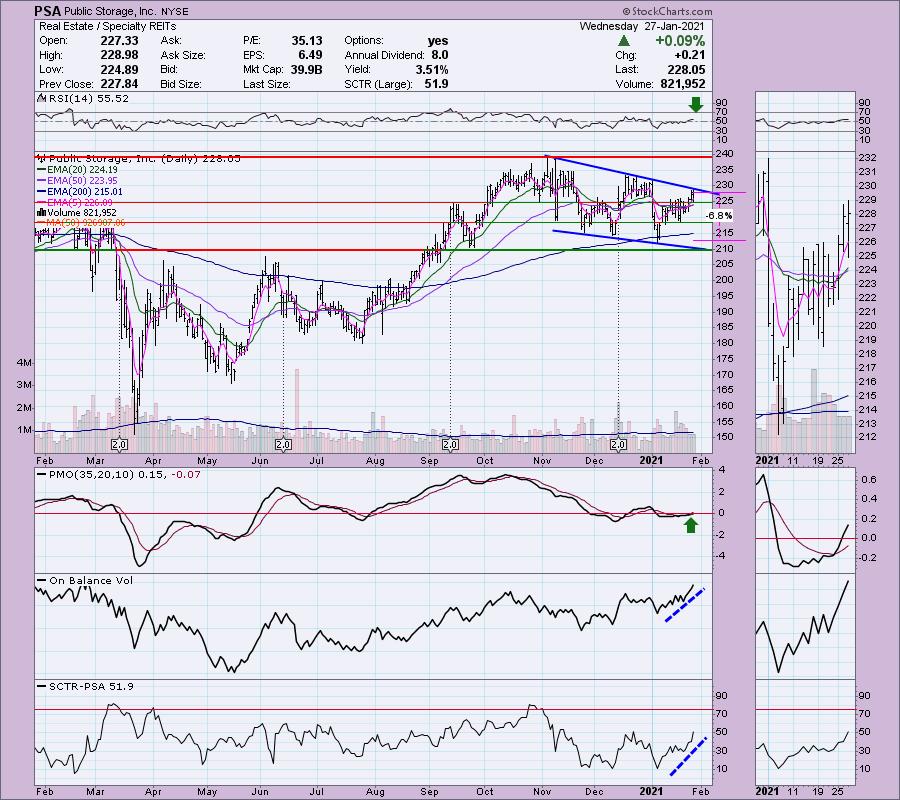Image resolution: width=900 pixels, height=800 pixels.
Task: Click the Public Storage, Inc. company name in title
Action: coord(109,11)
